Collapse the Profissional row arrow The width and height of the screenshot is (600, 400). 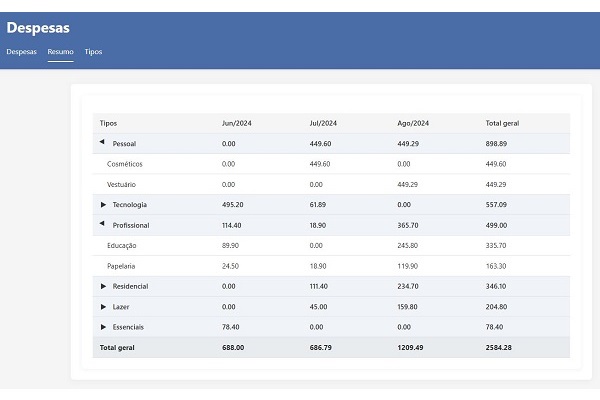coord(103,225)
